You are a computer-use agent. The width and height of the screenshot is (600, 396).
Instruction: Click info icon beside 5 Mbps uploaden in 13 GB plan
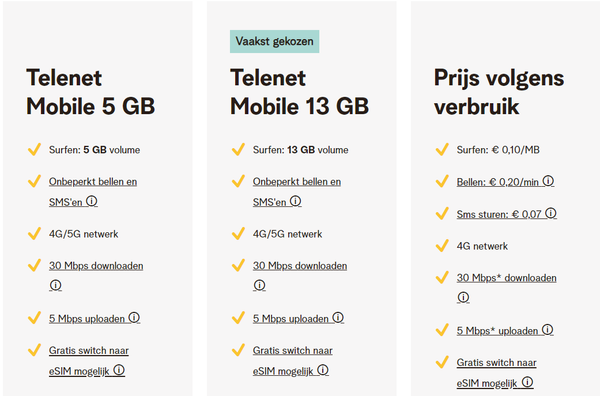click(x=338, y=318)
